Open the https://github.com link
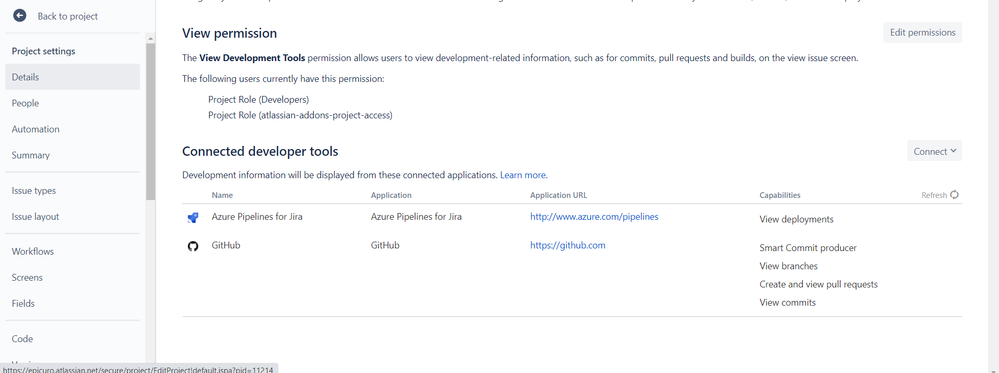The height and width of the screenshot is (373, 999). [567, 245]
